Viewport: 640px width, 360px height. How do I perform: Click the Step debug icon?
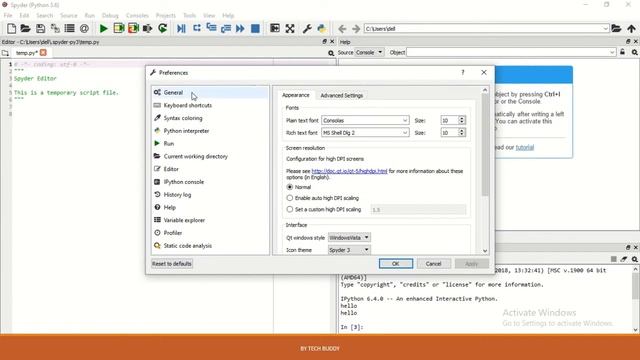197,28
